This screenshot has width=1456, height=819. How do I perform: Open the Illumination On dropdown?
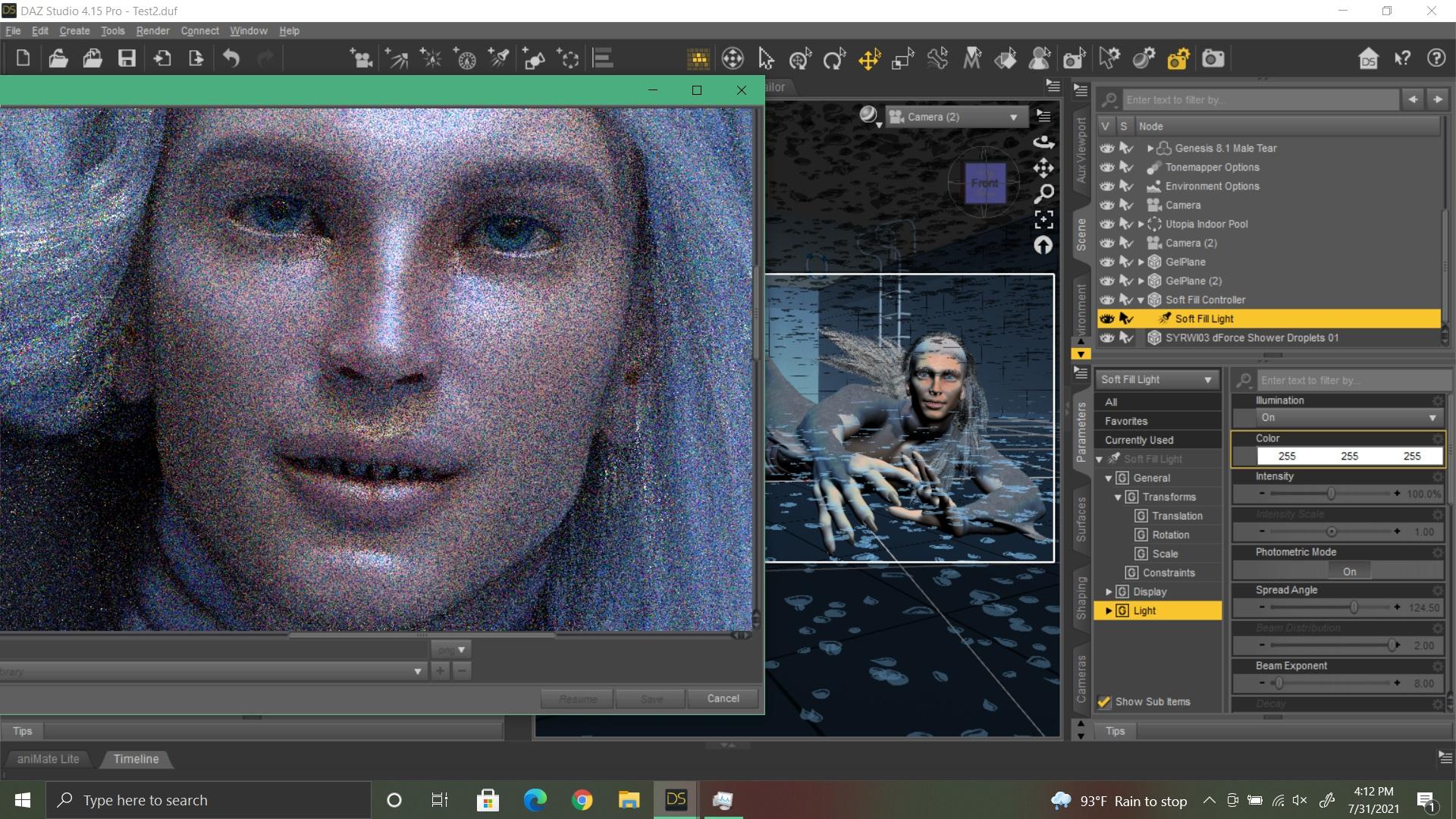(1347, 418)
